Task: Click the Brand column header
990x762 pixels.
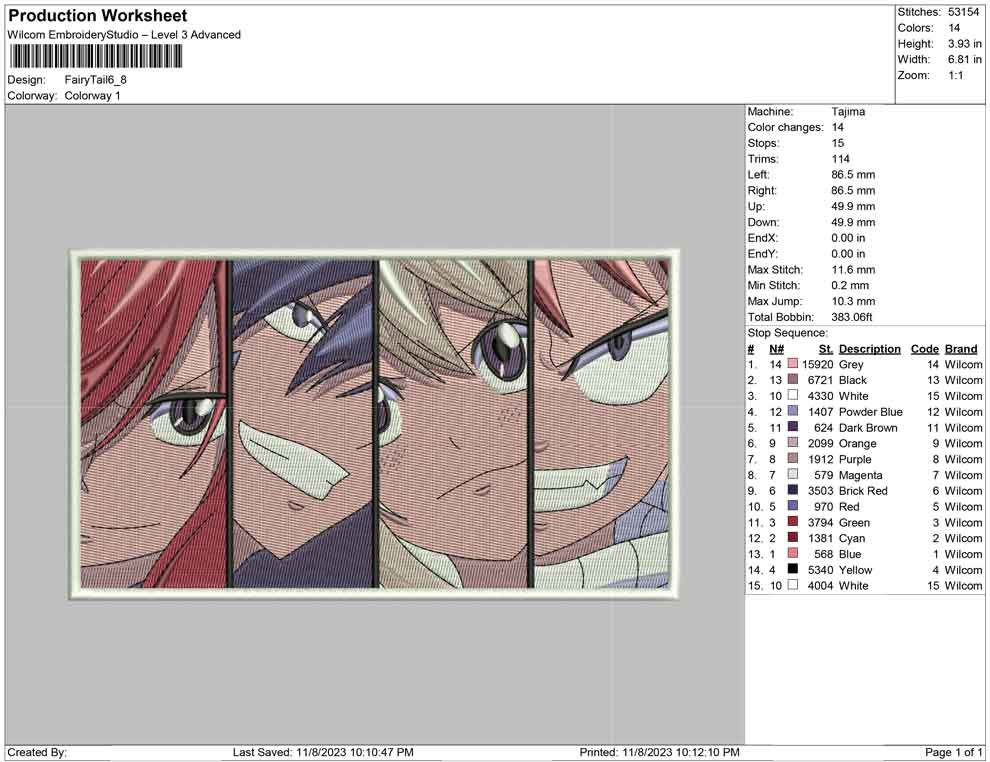Action: pos(961,348)
